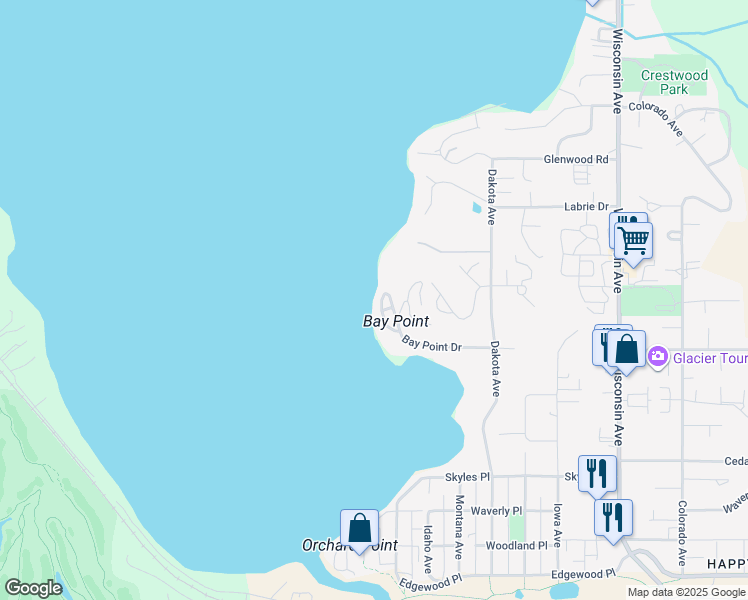
Task: Click the shopping cart marker on Wisconsin Ave
Action: coord(633,241)
